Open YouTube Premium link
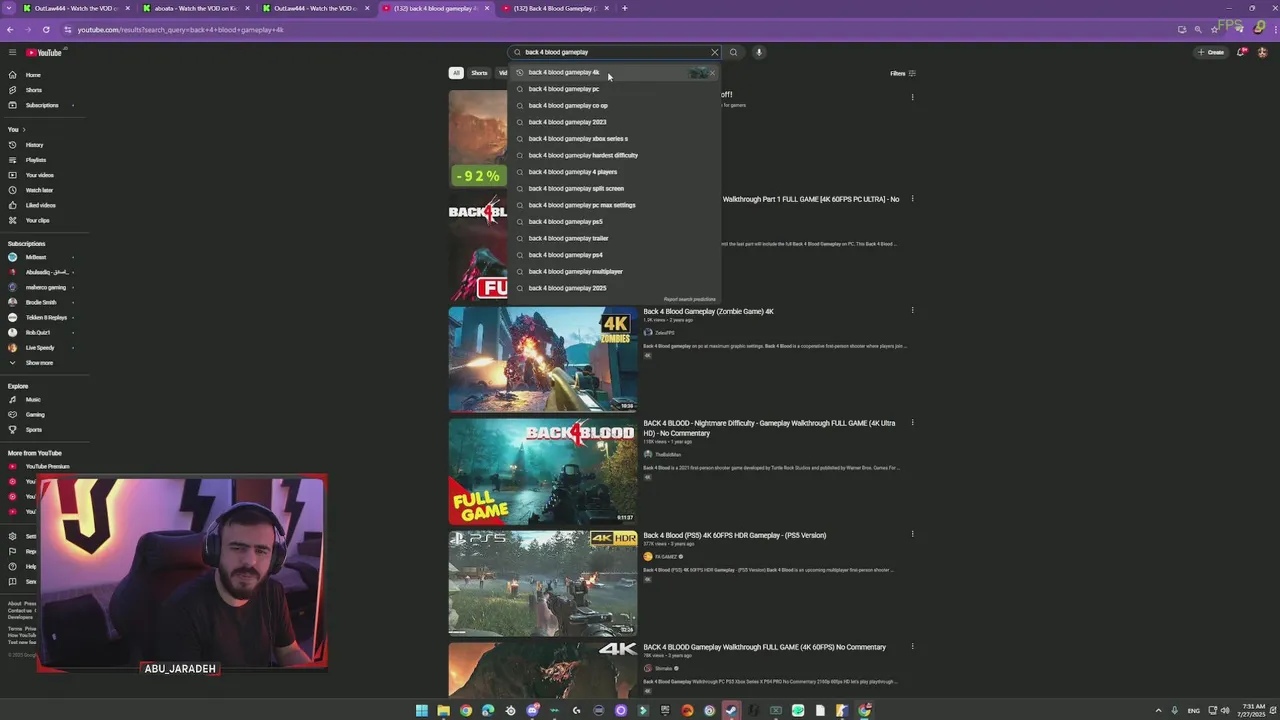The height and width of the screenshot is (720, 1280). pyautogui.click(x=47, y=466)
